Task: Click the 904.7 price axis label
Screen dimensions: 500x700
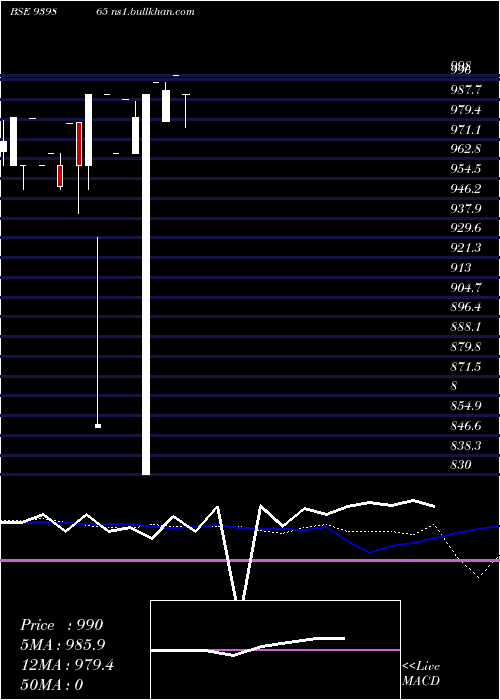Action: coord(466,287)
